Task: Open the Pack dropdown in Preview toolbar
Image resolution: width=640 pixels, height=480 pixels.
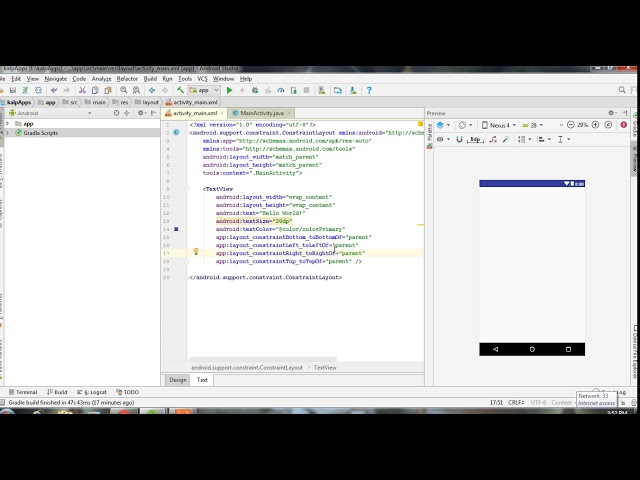Action: pos(524,139)
